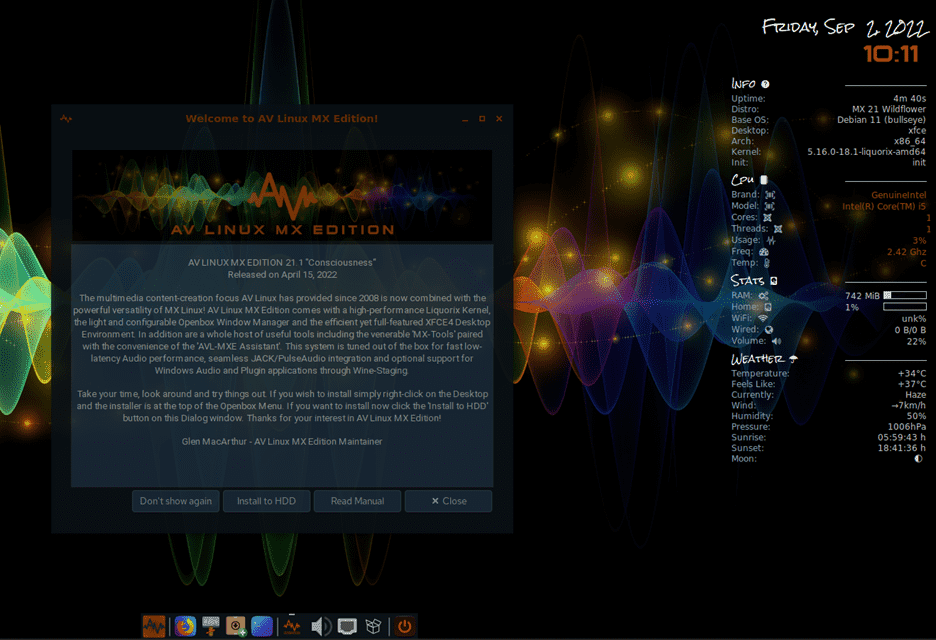Click the Install to HDD button
This screenshot has height=640, width=936.
[266, 501]
